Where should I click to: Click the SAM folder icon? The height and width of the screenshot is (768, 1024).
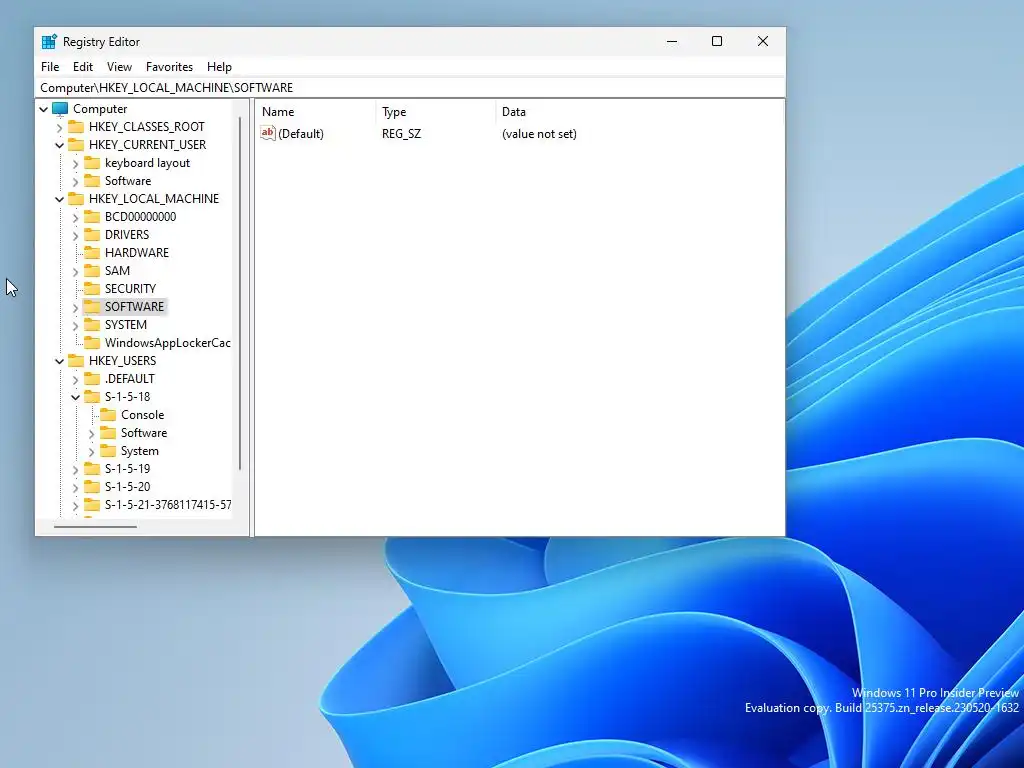point(92,270)
